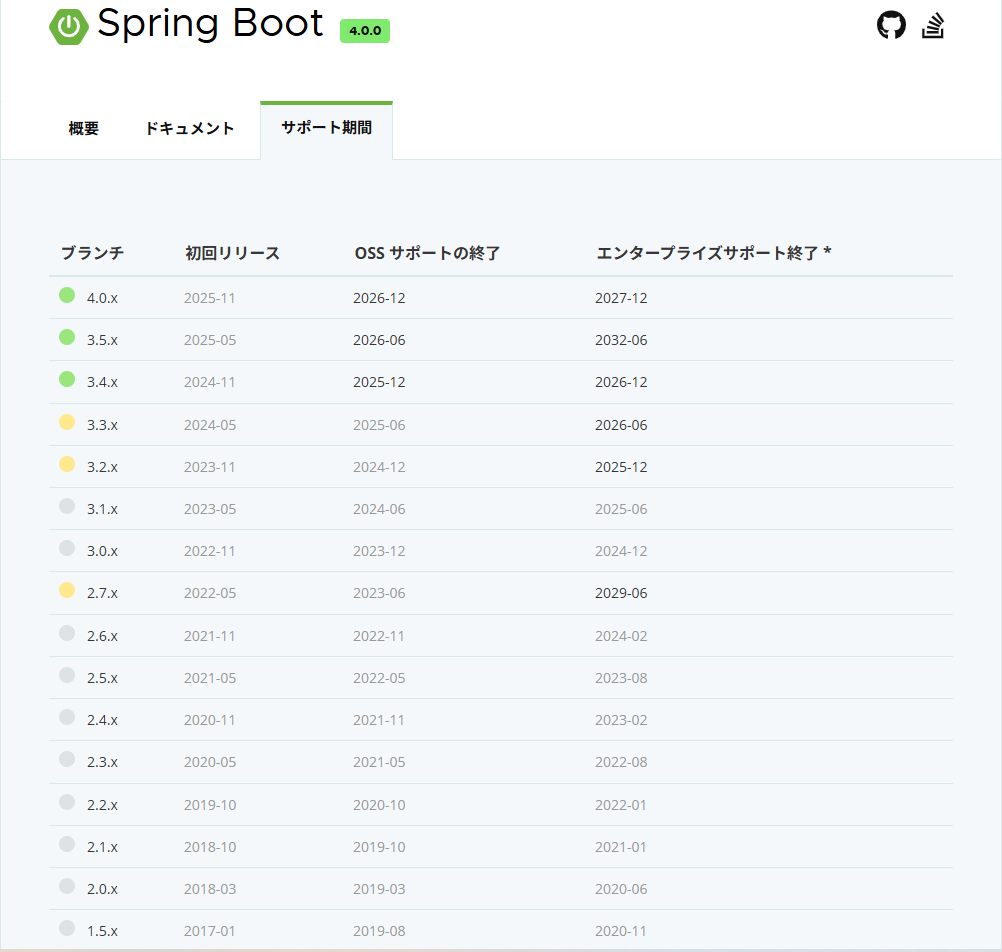Click the green status dot for 4.0.x

tap(67, 295)
